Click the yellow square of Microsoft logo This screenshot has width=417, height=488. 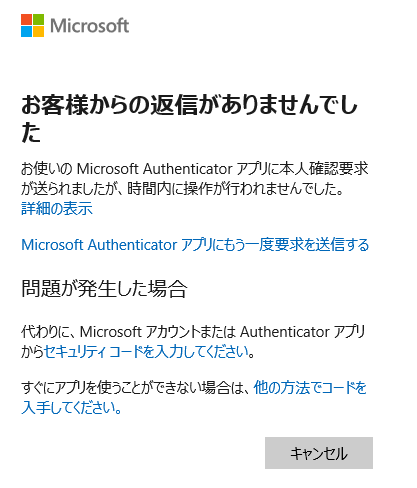(x=38, y=31)
